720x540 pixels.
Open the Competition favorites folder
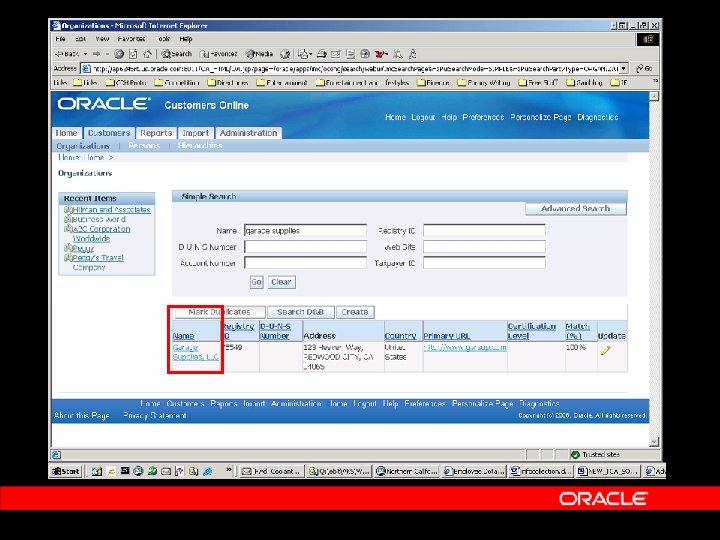coord(177,83)
